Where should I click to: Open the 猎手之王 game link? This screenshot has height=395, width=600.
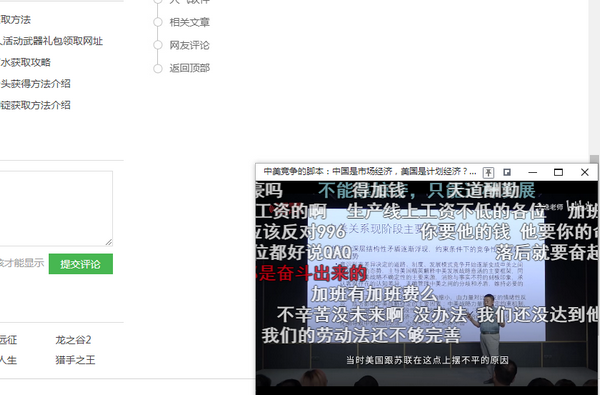point(75,360)
